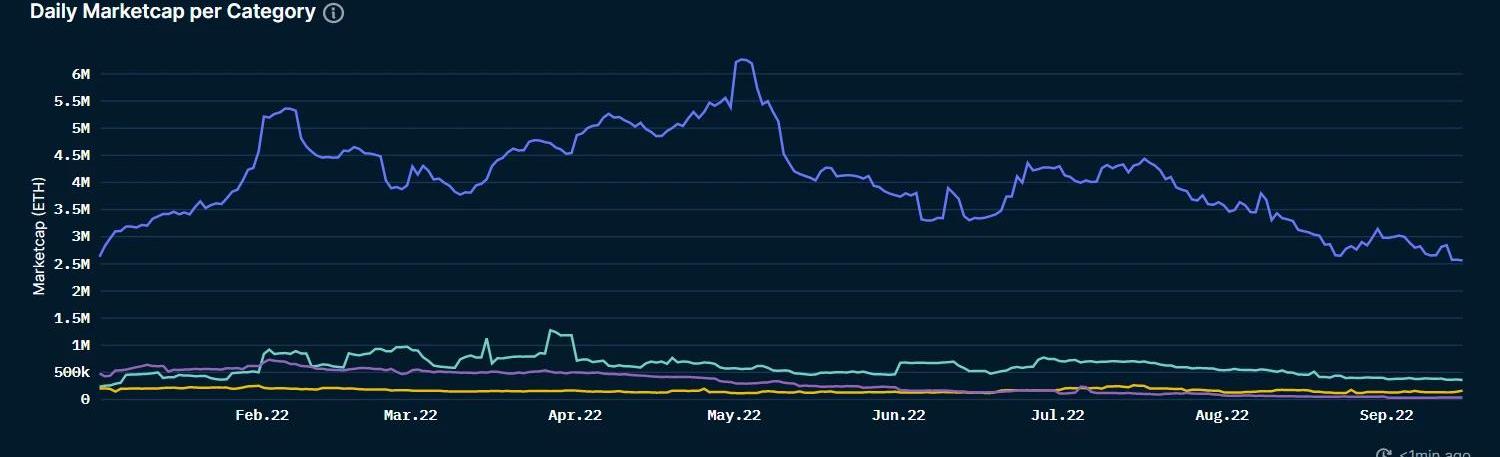Click the teal line's peak just before Apr.22
The width and height of the screenshot is (1500, 457).
tap(550, 330)
